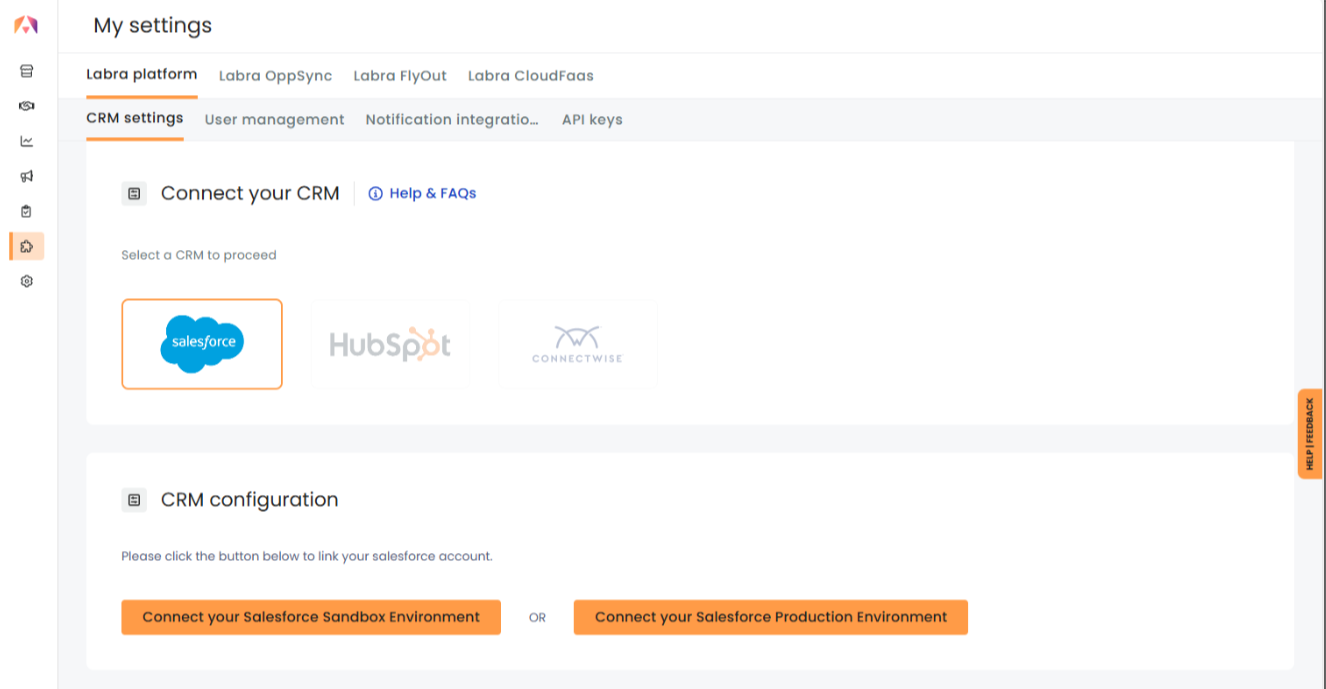Viewport: 1326px width, 689px height.
Task: Connect your Salesforce Production Environment
Action: pos(771,617)
